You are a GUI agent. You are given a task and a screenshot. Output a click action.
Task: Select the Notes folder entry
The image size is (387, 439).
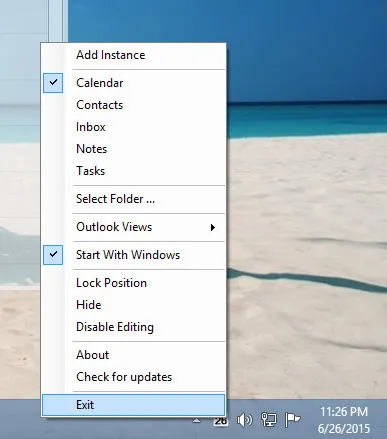pyautogui.click(x=133, y=149)
